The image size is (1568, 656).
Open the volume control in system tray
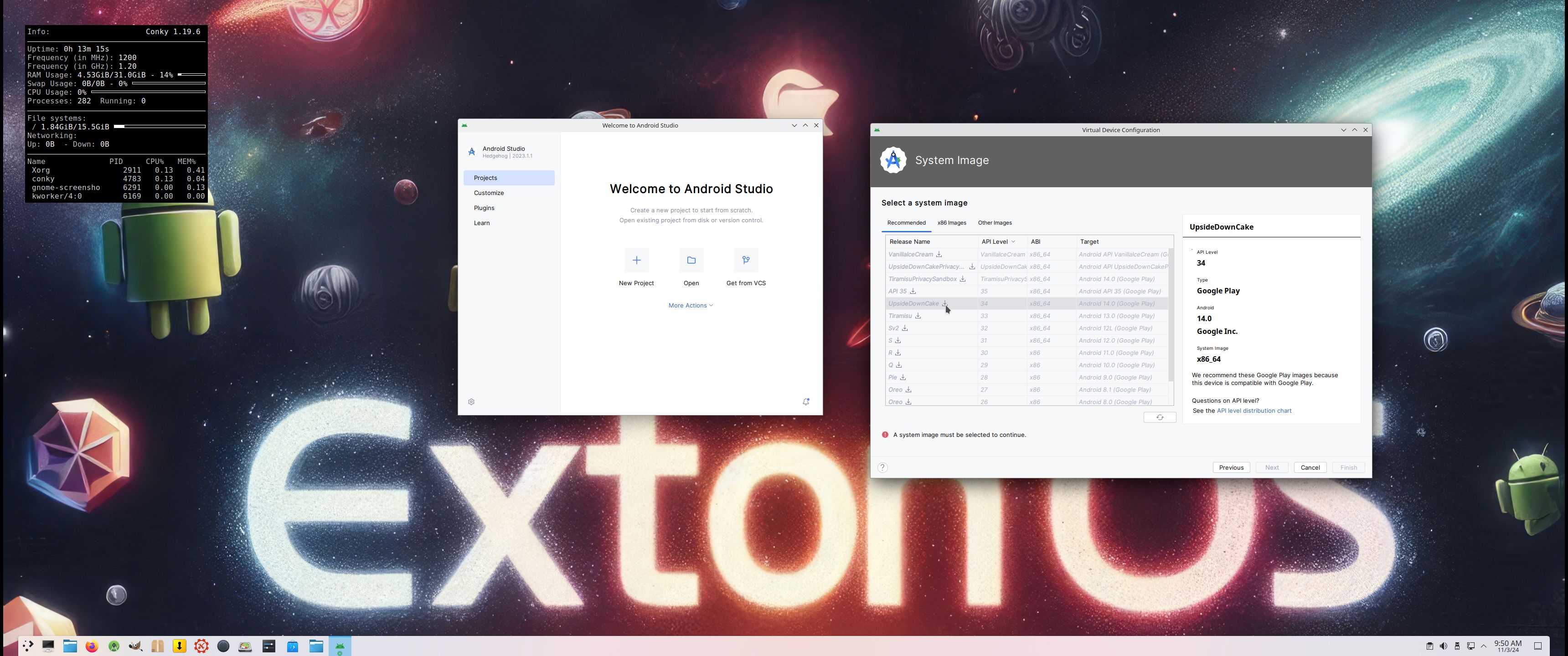click(1443, 646)
